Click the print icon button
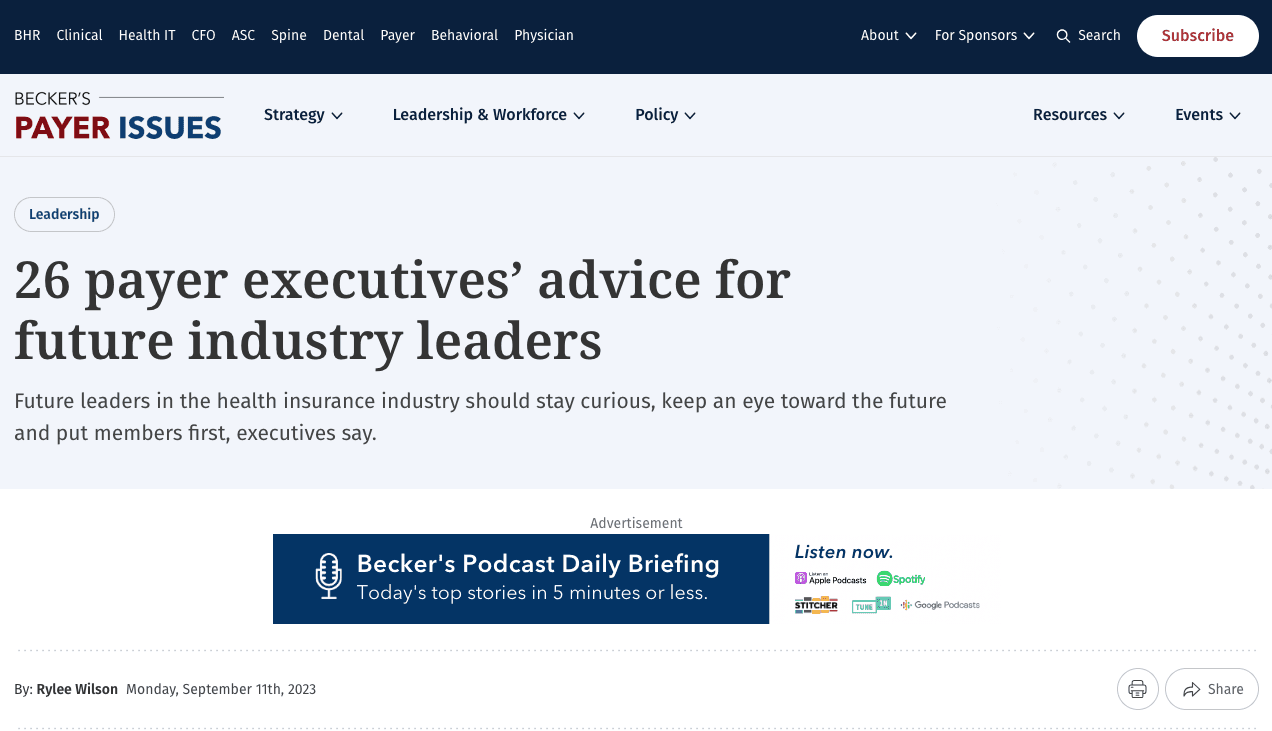This screenshot has width=1272, height=731. click(1137, 689)
